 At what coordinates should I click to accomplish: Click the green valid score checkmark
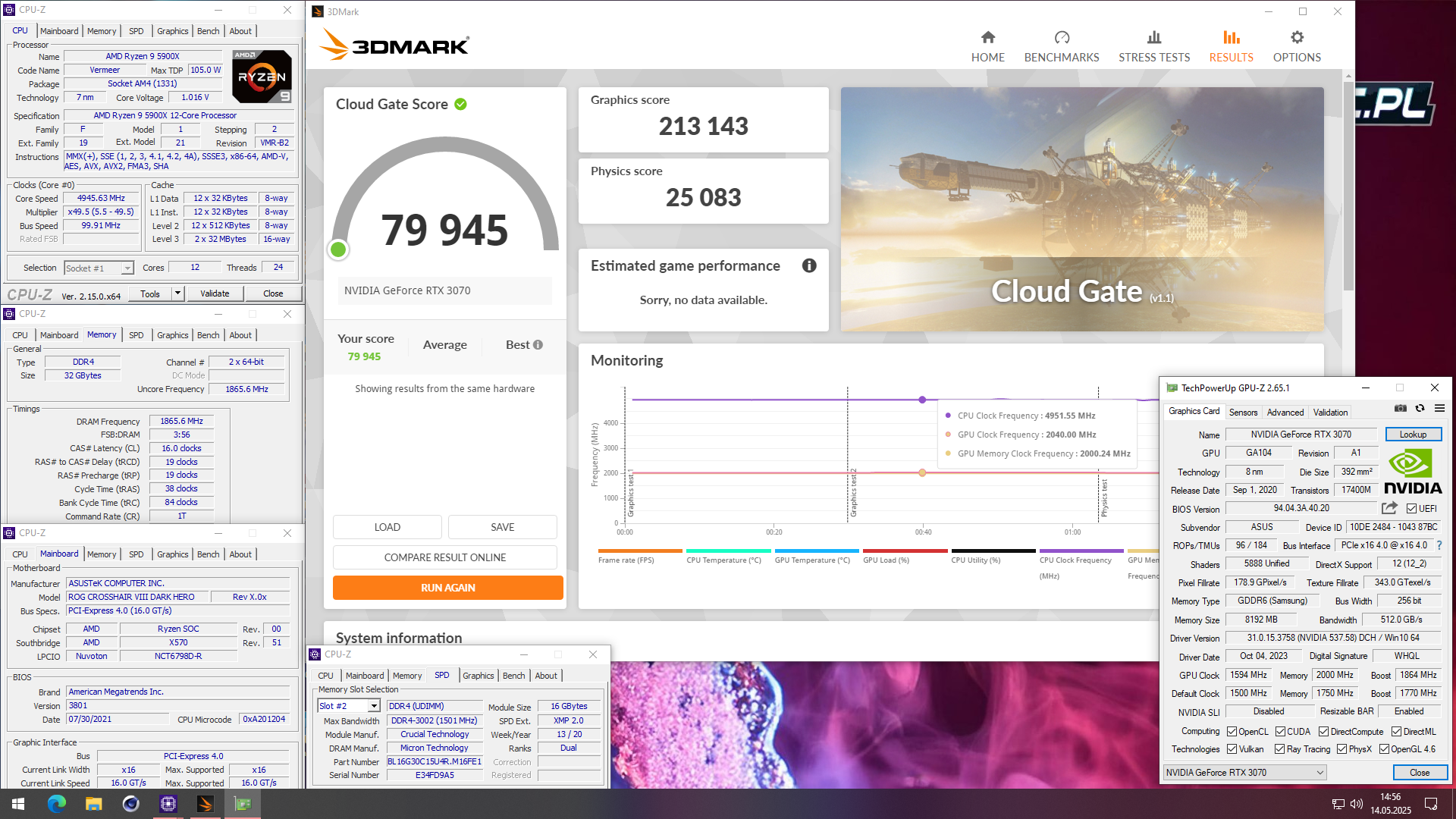click(x=460, y=104)
